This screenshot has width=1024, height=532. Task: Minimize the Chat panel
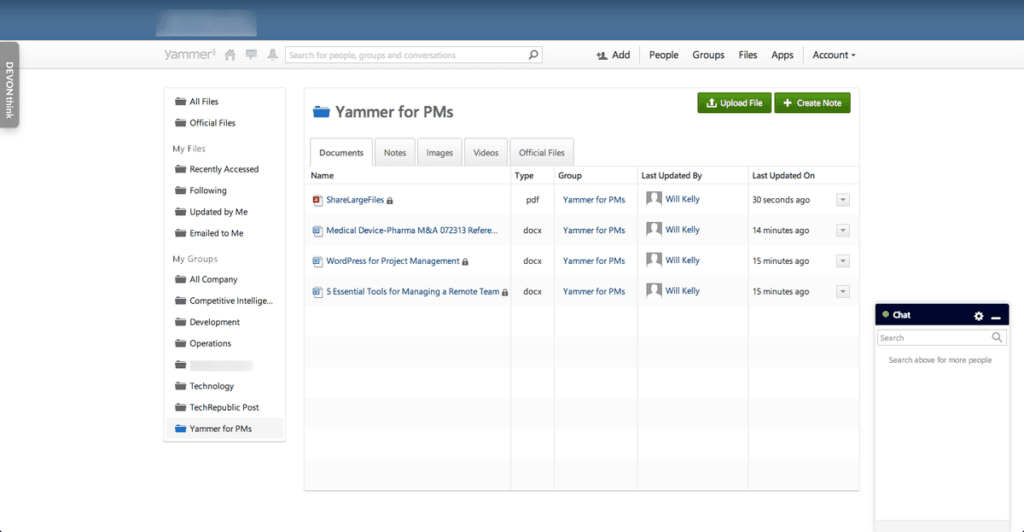[x=996, y=317]
